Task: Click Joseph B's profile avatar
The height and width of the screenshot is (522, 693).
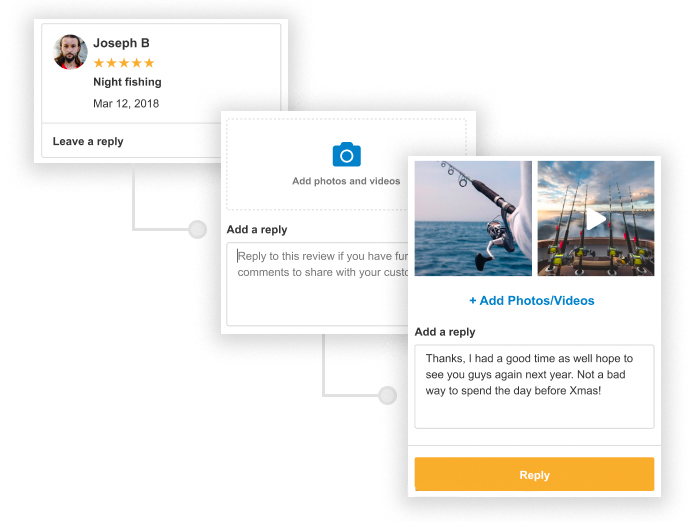Action: (70, 52)
